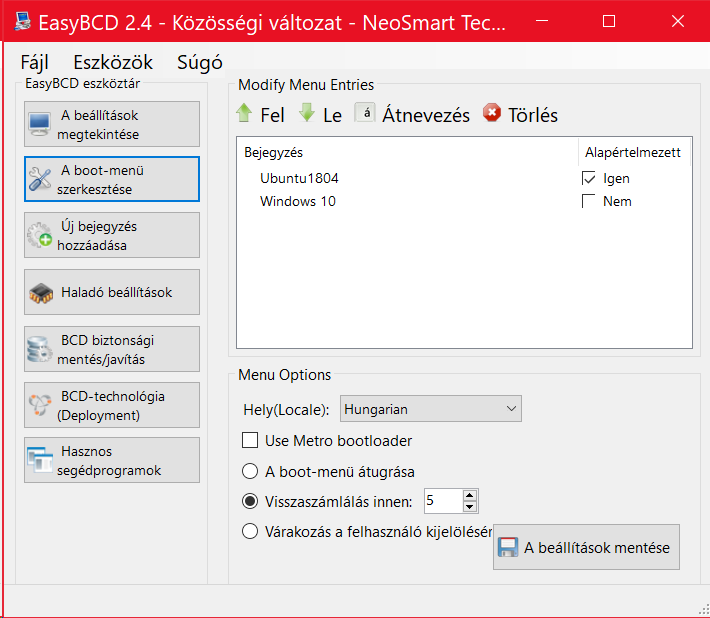Image resolution: width=710 pixels, height=618 pixels.
Task: Click the Törlés delete label
Action: tap(533, 115)
